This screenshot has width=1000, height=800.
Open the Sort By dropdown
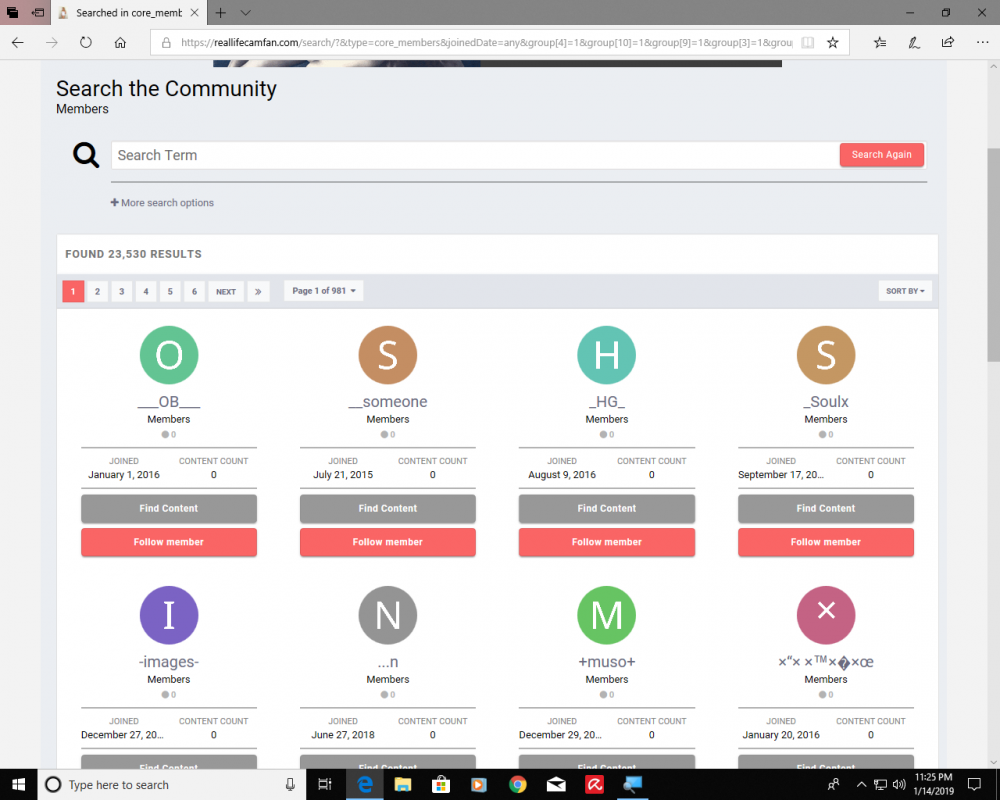(x=905, y=291)
